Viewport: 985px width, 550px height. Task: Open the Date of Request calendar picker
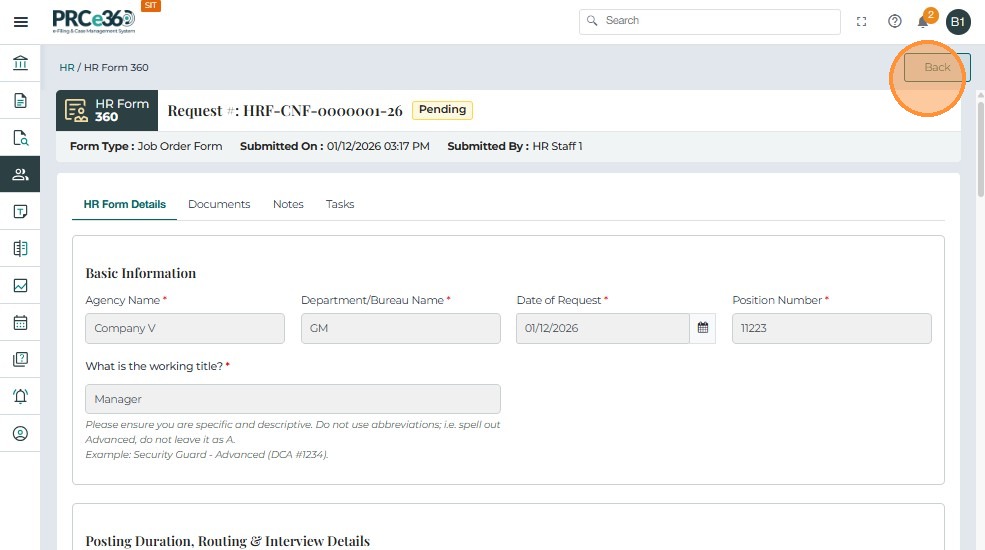click(703, 328)
